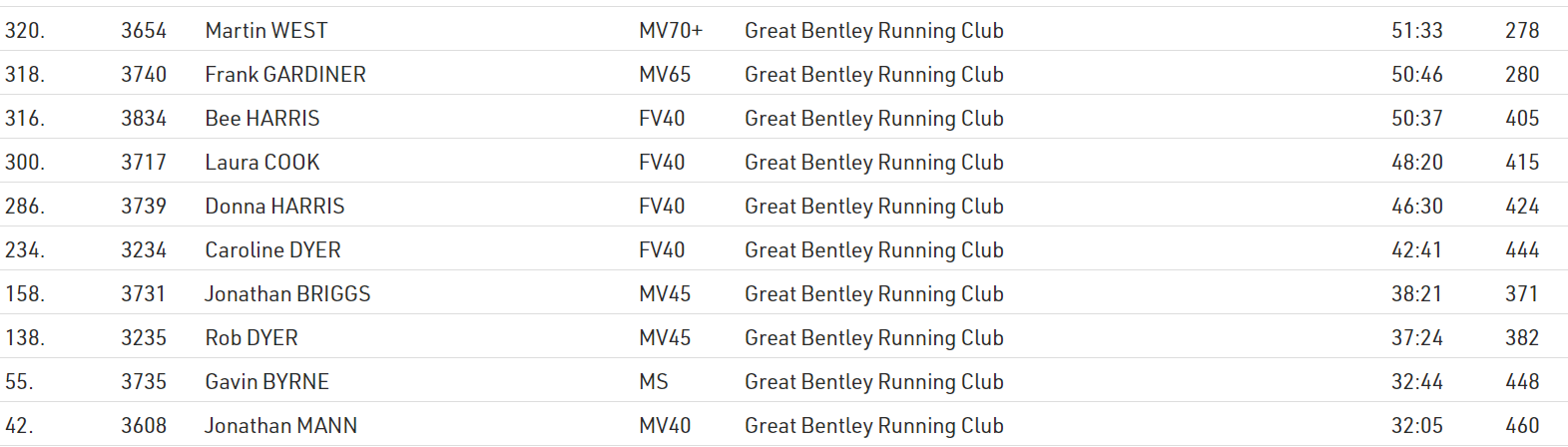This screenshot has height=447, width=1568.
Task: Click bib number 3608
Action: pyautogui.click(x=144, y=426)
